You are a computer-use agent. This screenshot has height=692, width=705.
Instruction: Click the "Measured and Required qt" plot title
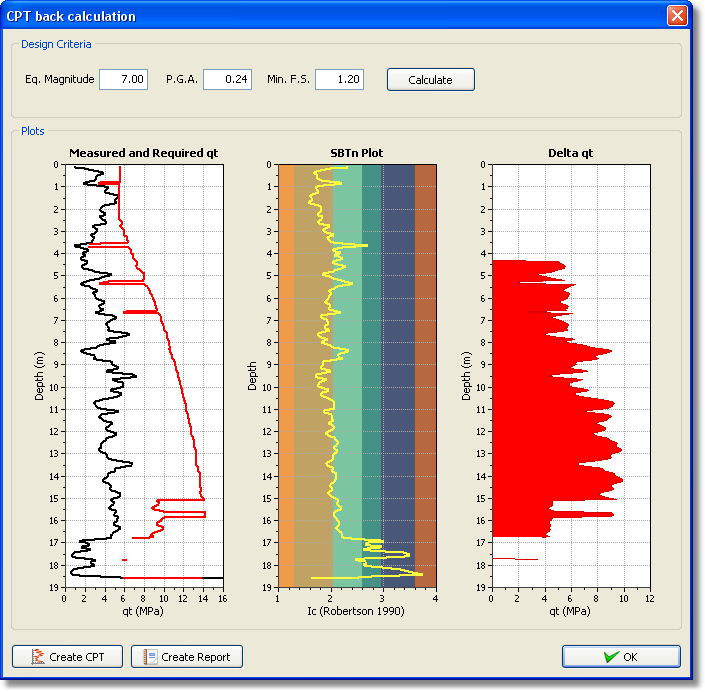tap(143, 153)
